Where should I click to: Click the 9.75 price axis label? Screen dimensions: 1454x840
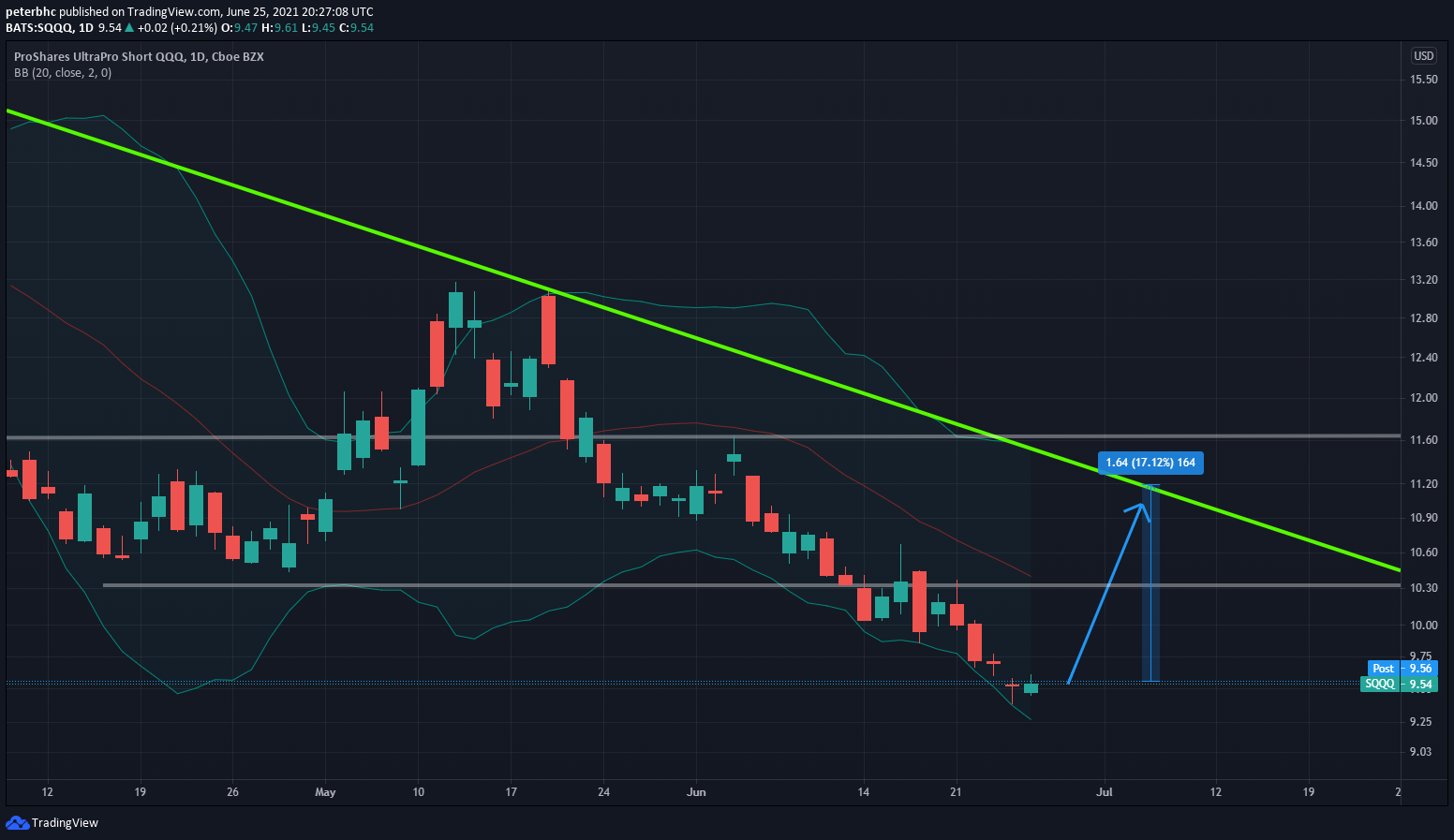coord(1420,656)
